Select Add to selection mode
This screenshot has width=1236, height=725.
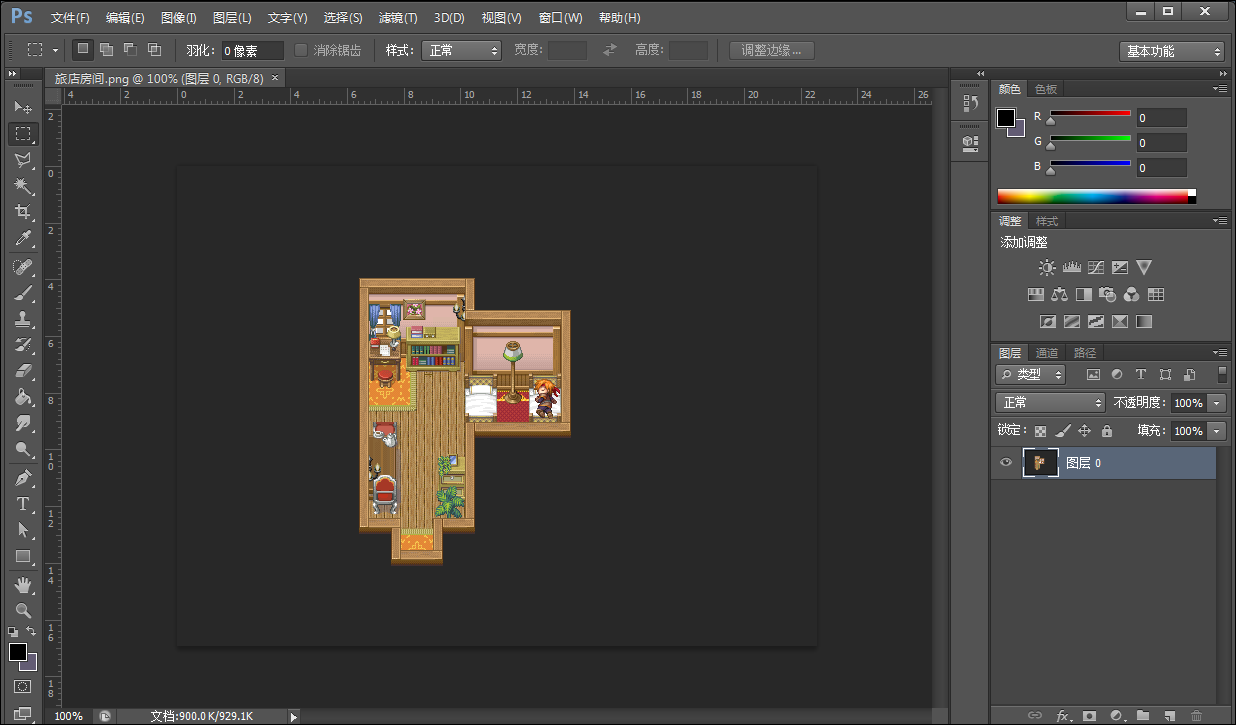click(x=106, y=49)
